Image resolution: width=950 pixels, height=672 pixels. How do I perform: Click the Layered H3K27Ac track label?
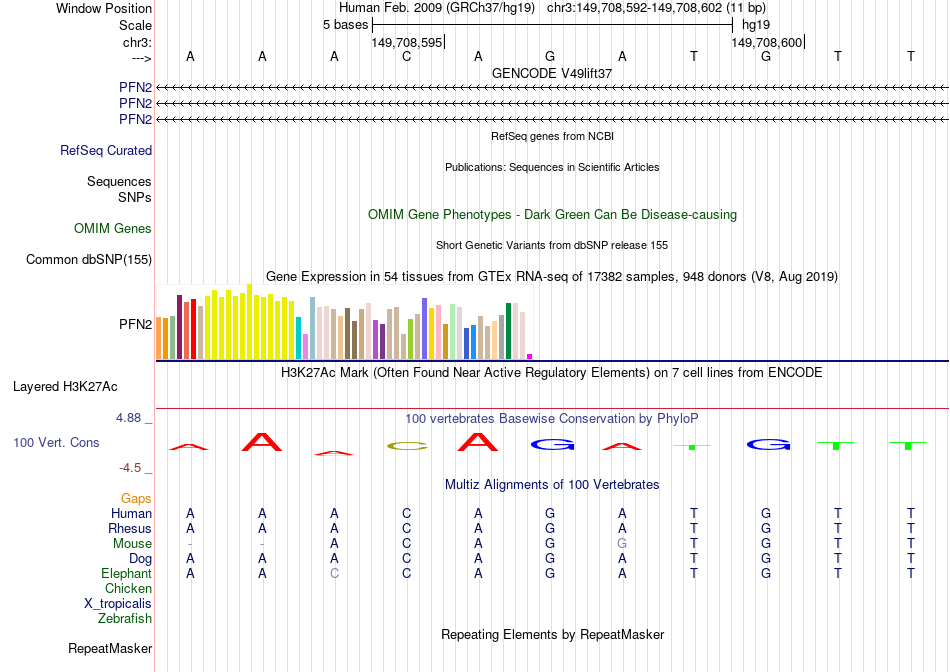(x=65, y=387)
